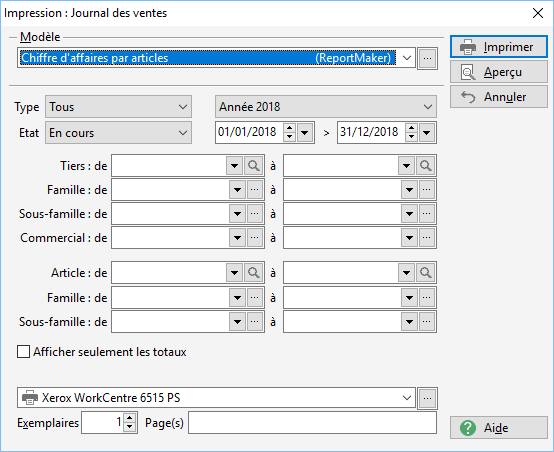Decrease start date 01/01/2018 with down spinner
Viewport: 554px width, 452px height.
[290, 137]
